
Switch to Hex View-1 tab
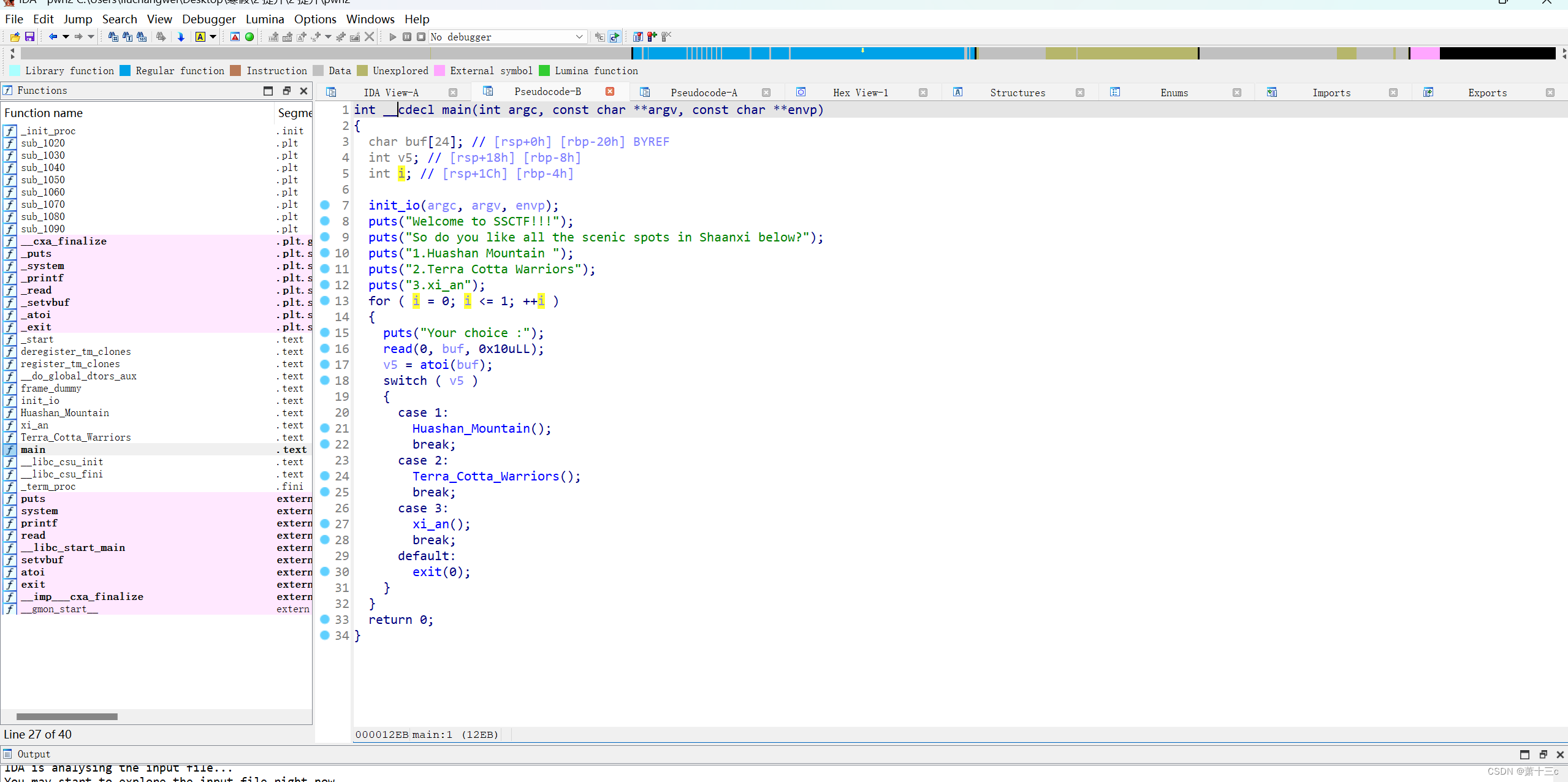pyautogui.click(x=859, y=93)
